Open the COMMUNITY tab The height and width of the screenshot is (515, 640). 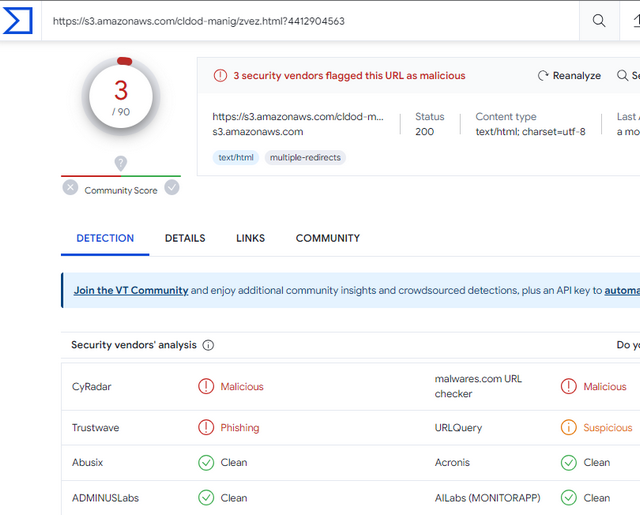[328, 238]
